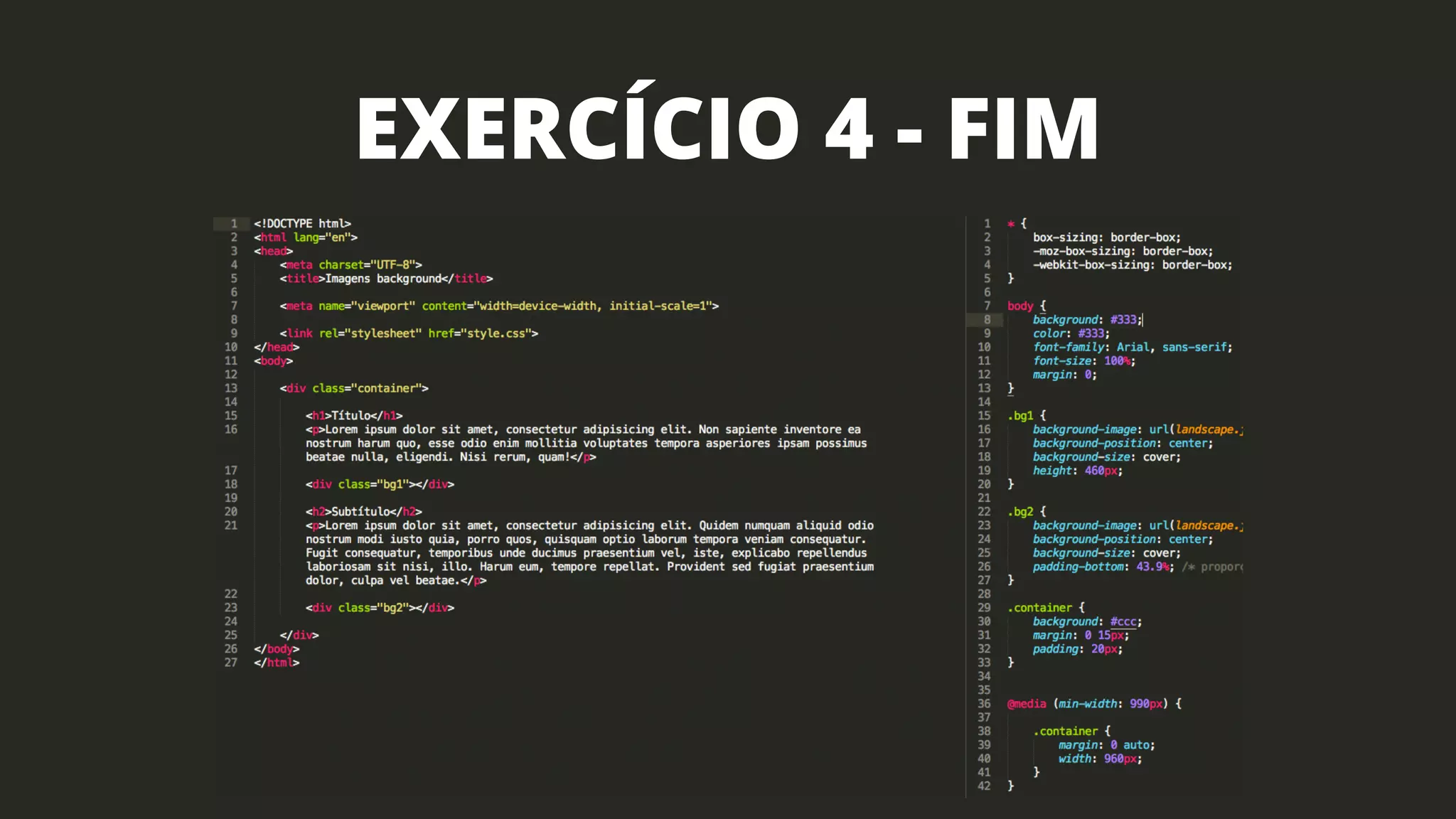The image size is (1456, 819).
Task: Click the background: #ccc line
Action: tap(1088, 621)
